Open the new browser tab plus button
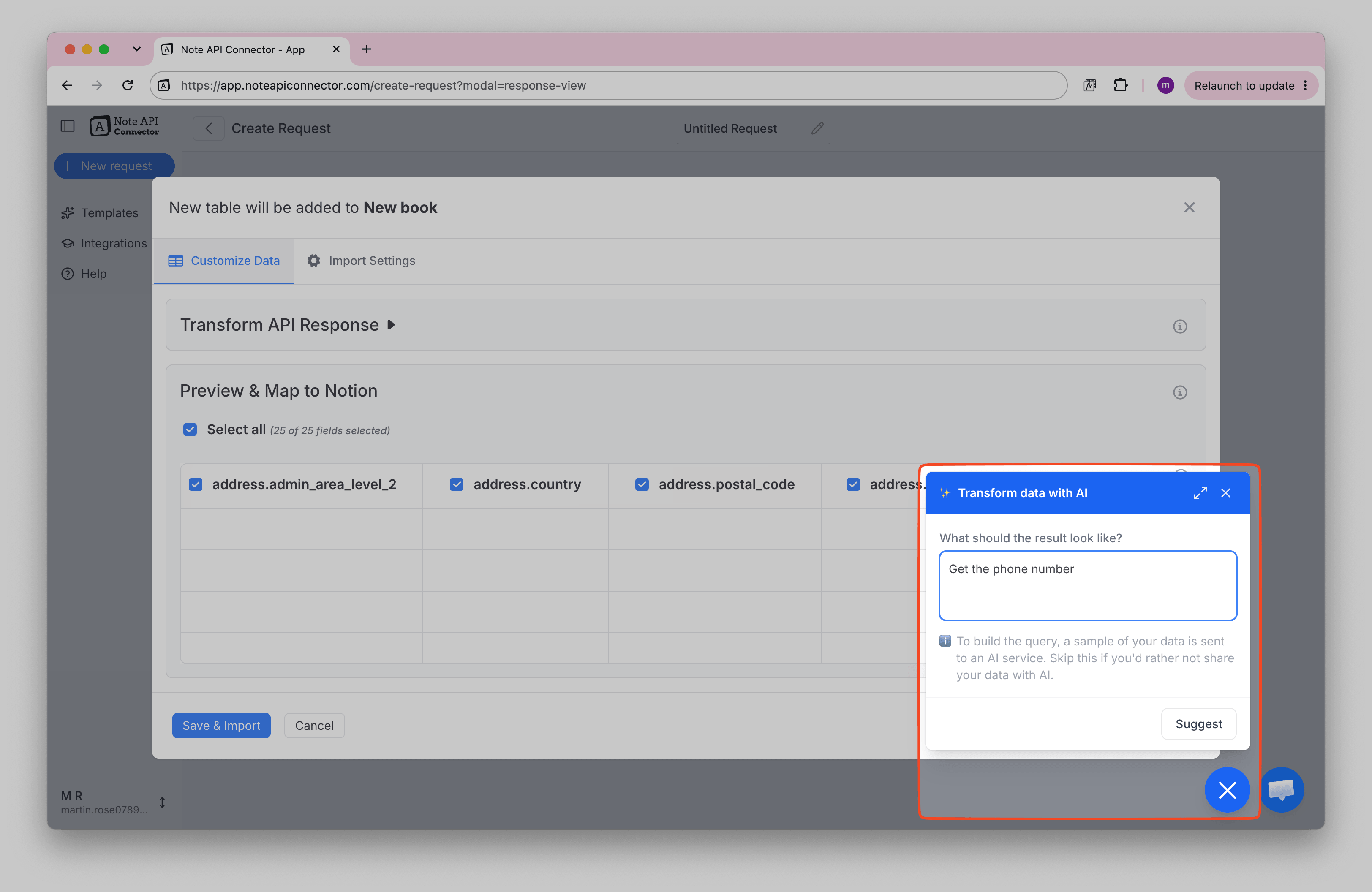This screenshot has width=1372, height=892. (367, 49)
